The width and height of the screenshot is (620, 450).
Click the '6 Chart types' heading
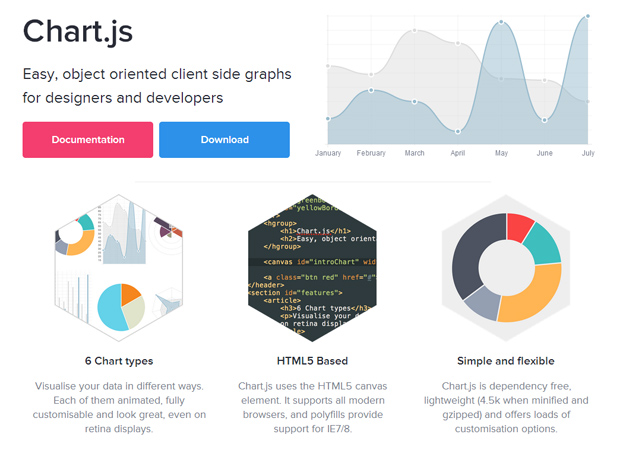119,361
